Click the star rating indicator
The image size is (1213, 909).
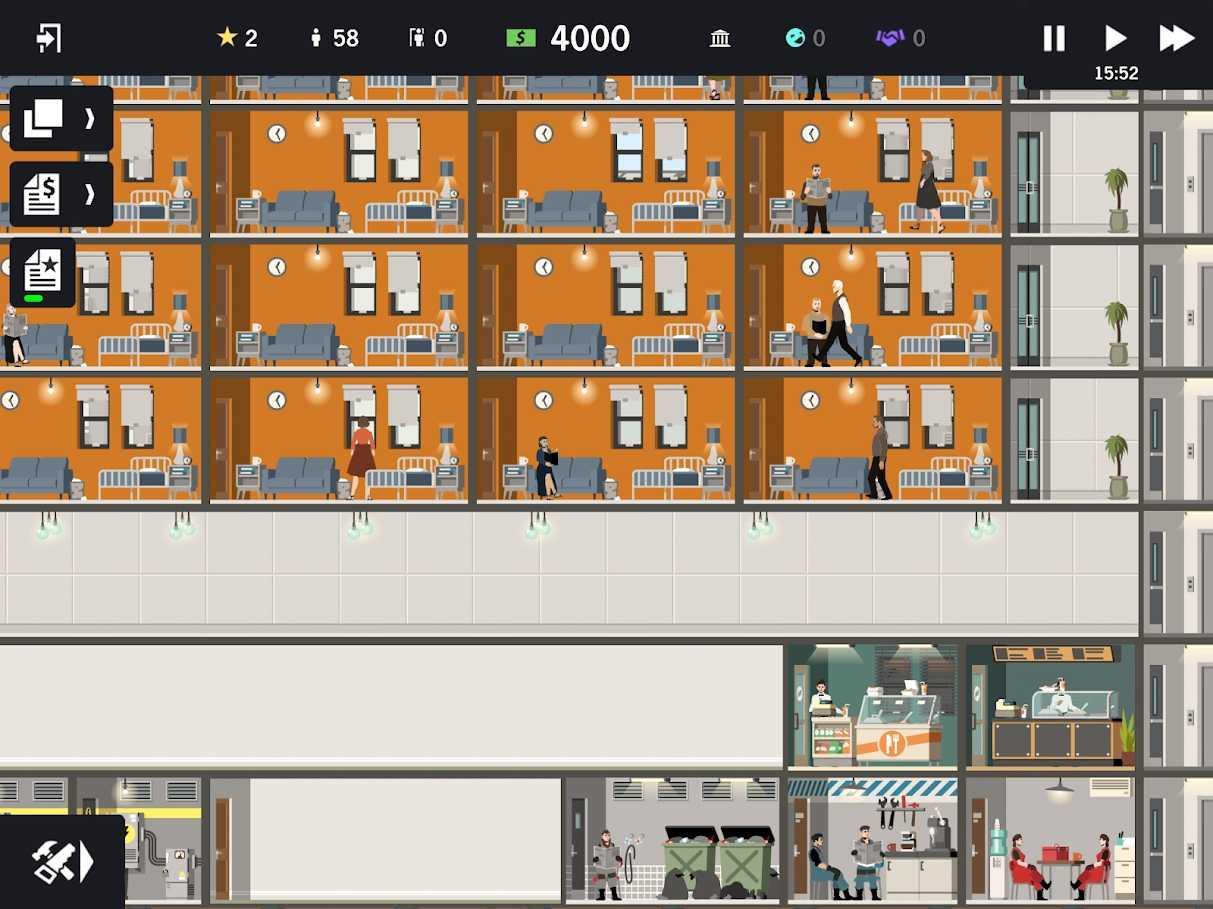(x=230, y=38)
